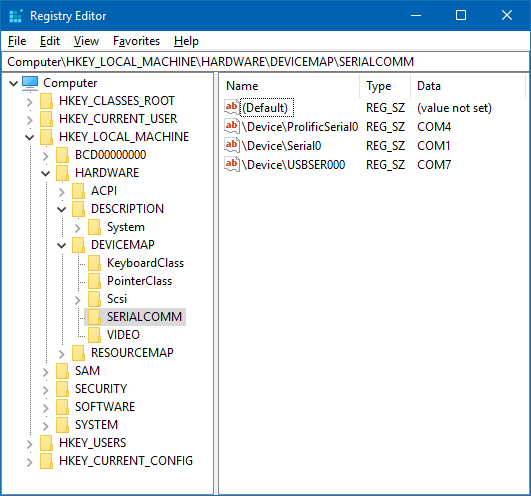Viewport: 531px width, 496px height.
Task: Click the SOFTWARE folder icon
Action: 62,407
